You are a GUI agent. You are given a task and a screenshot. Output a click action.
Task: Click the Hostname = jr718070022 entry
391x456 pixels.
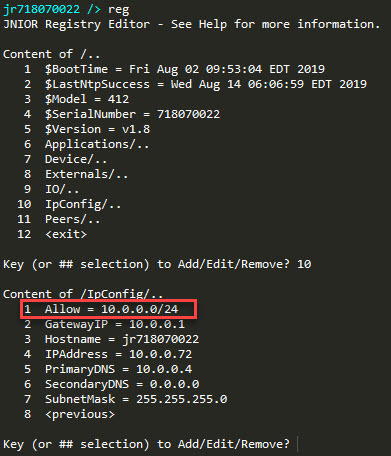(111, 339)
